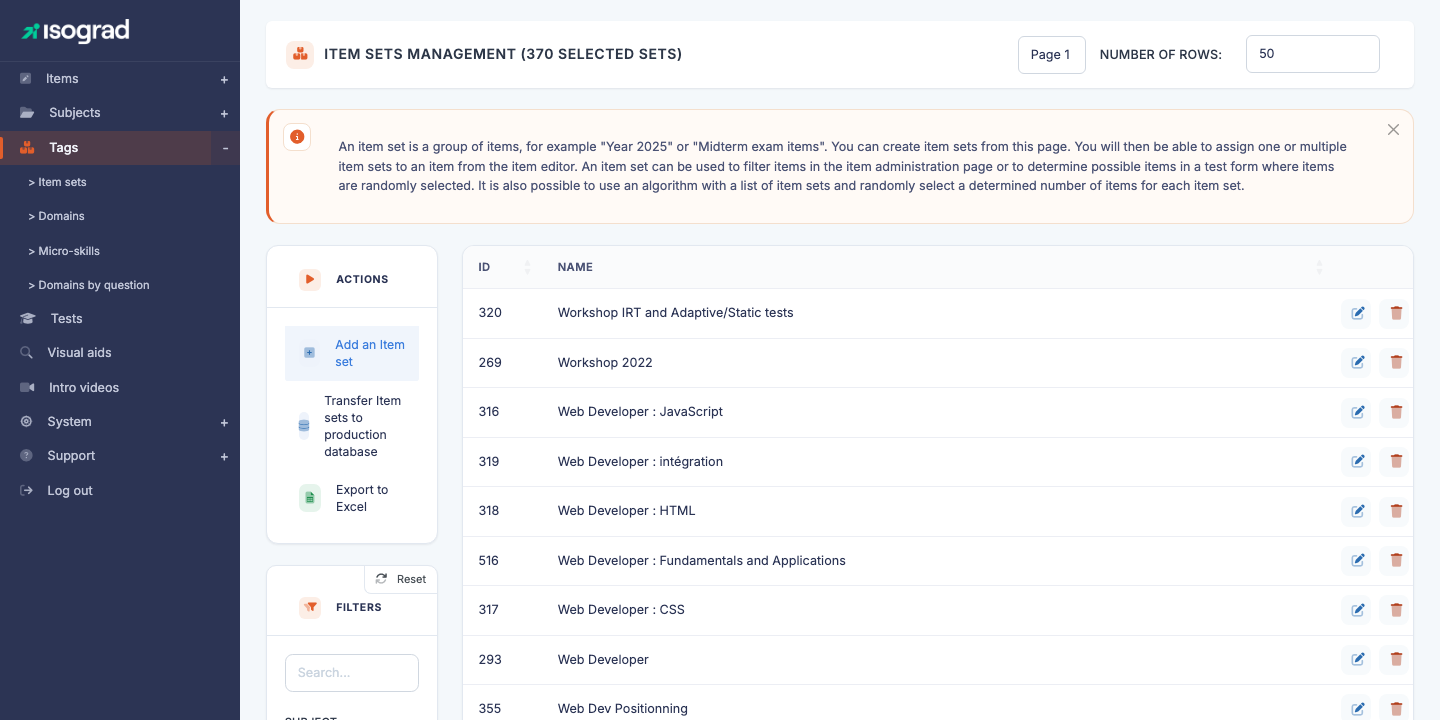The image size is (1440, 720).
Task: Select Tags in the sidebar
Action: click(63, 148)
